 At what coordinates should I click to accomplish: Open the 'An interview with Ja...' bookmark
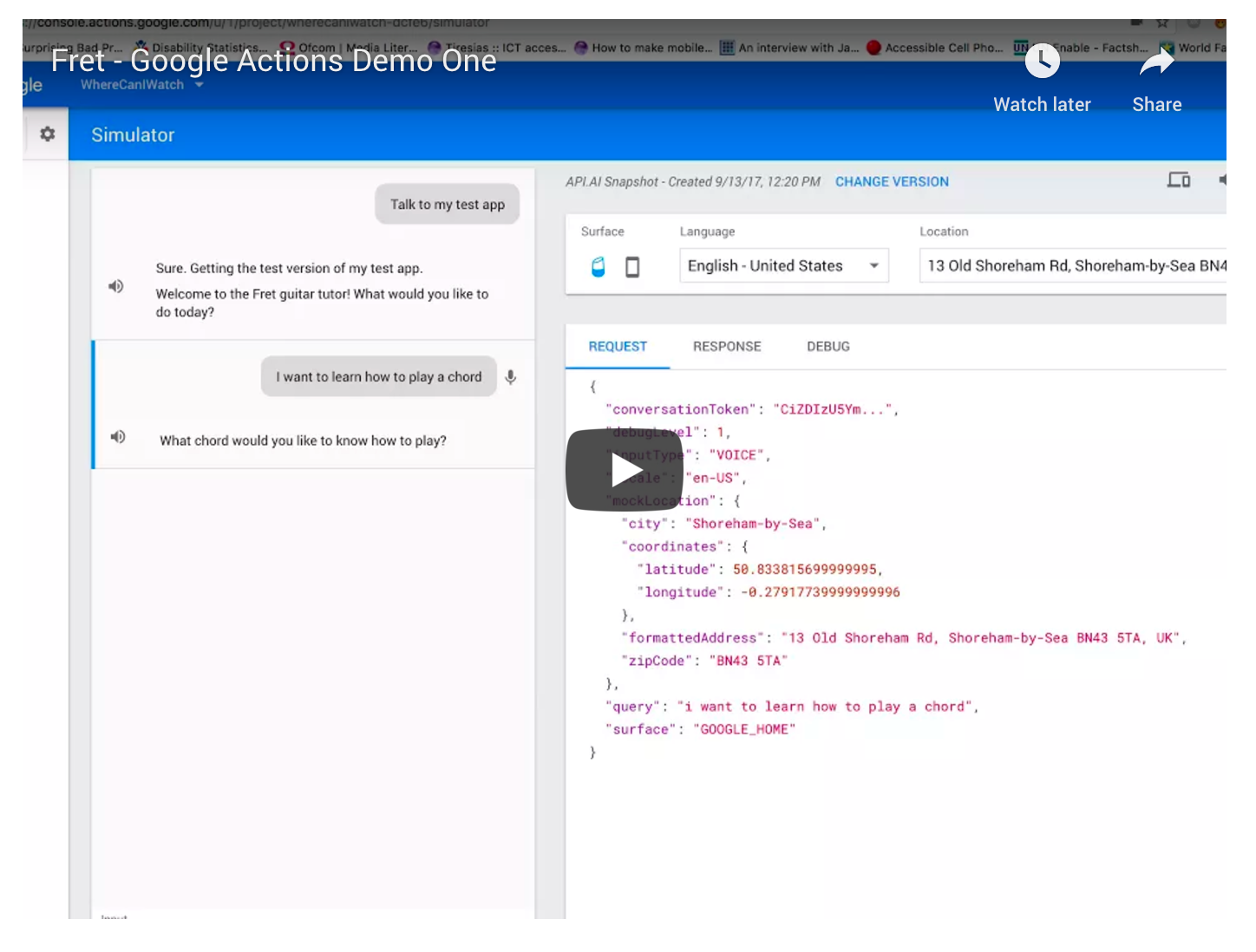point(789,48)
